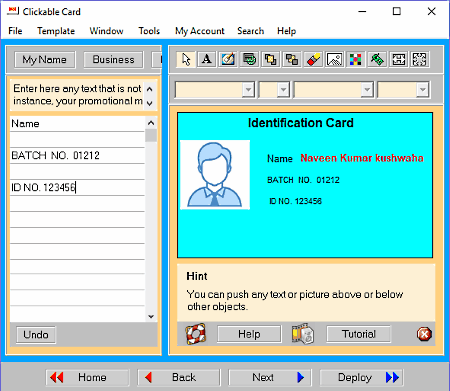Switch to the Business section

point(113,60)
